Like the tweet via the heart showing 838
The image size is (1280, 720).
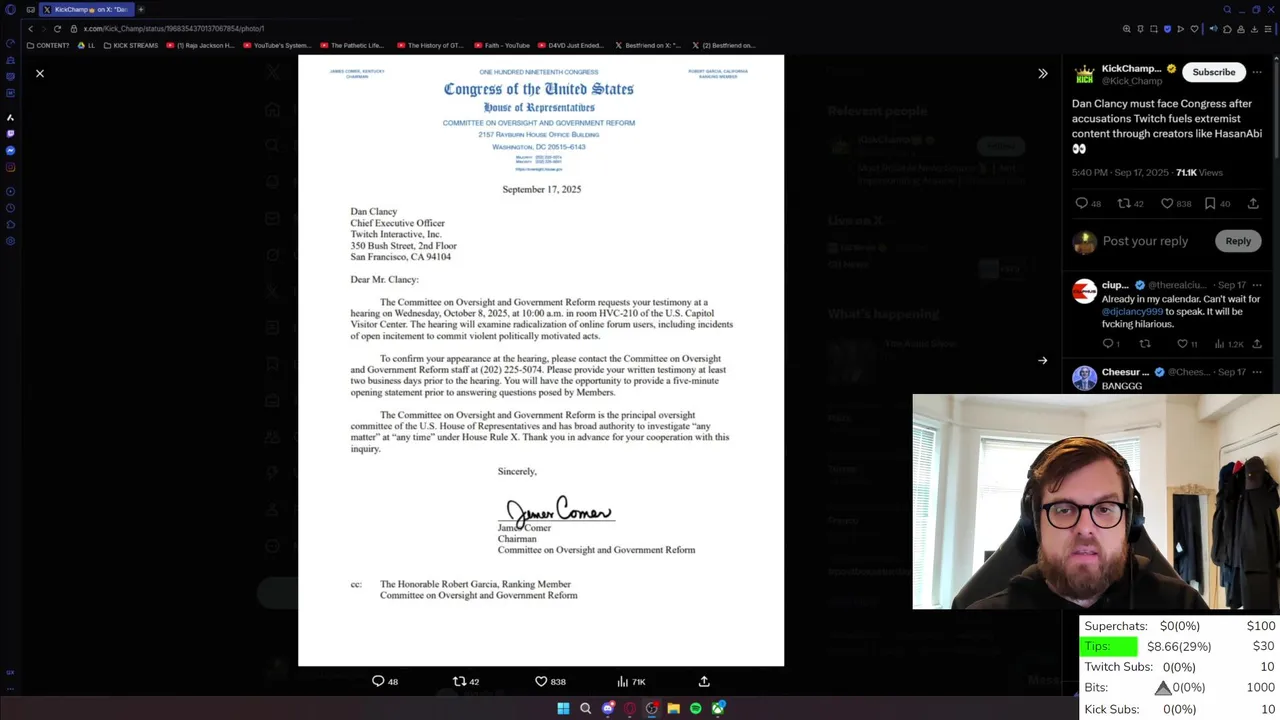pos(1166,203)
